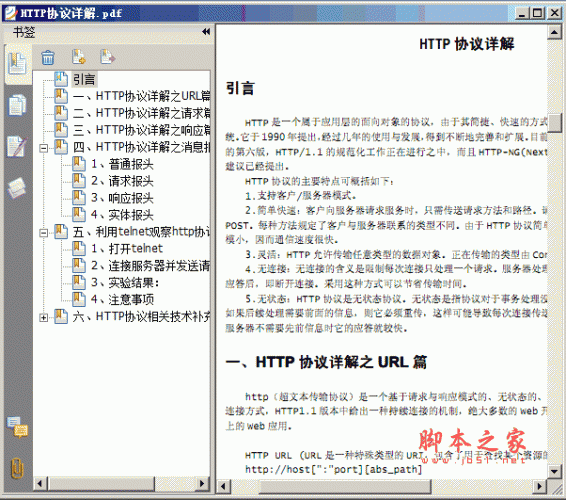This screenshot has width=566, height=500.
Task: Close the HTTP协议详解.pdf window
Action: pos(554,13)
